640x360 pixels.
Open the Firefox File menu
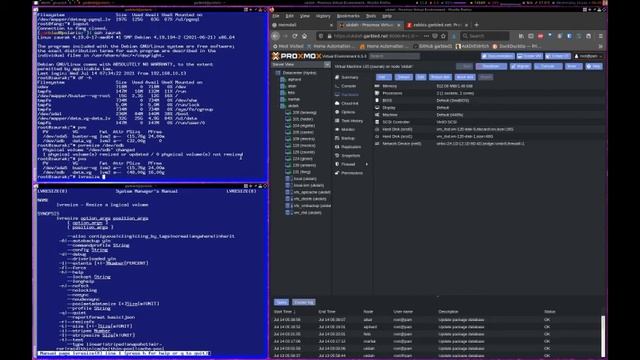click(x=276, y=16)
